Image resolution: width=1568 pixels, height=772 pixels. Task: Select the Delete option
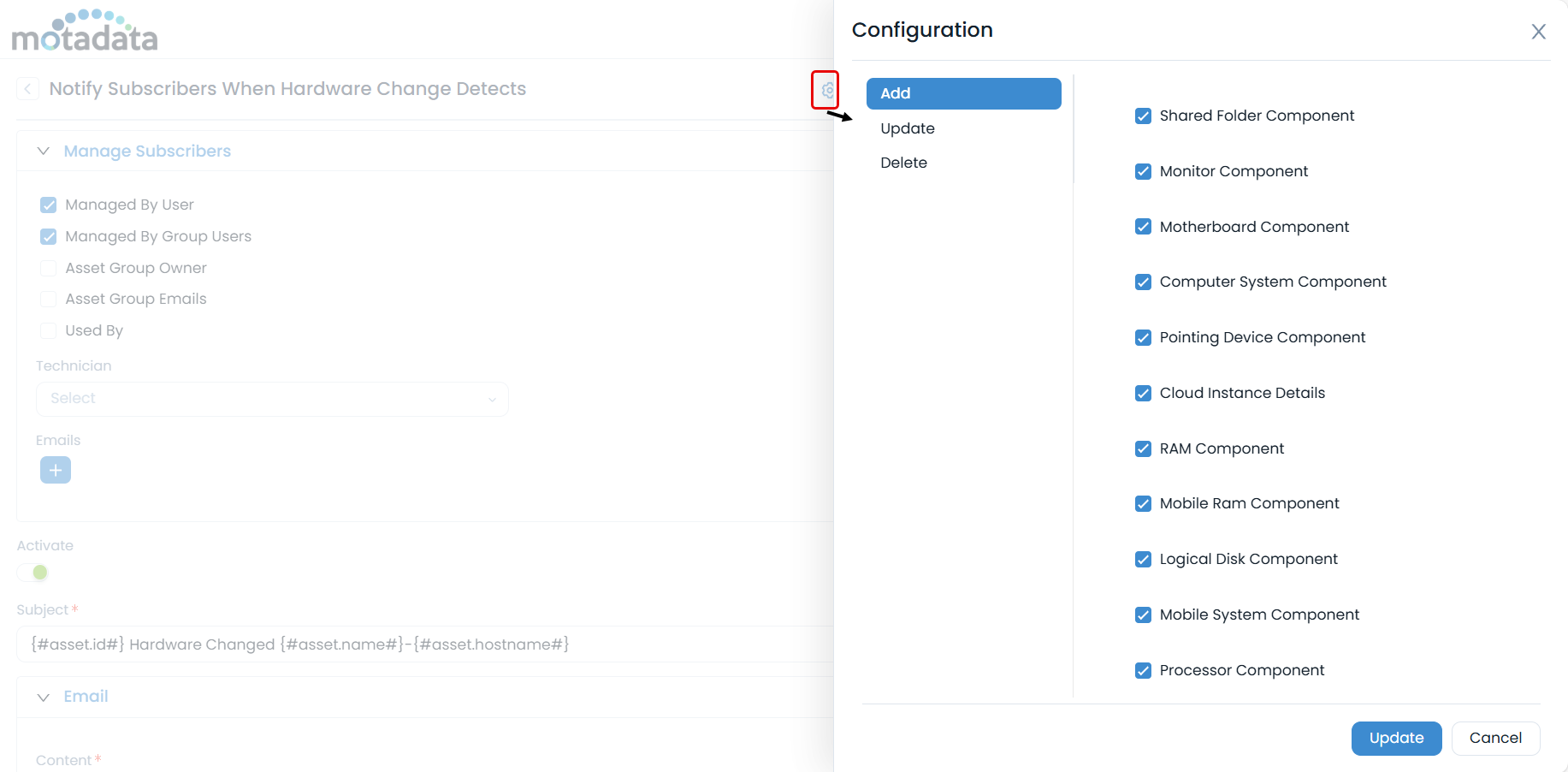pos(903,162)
